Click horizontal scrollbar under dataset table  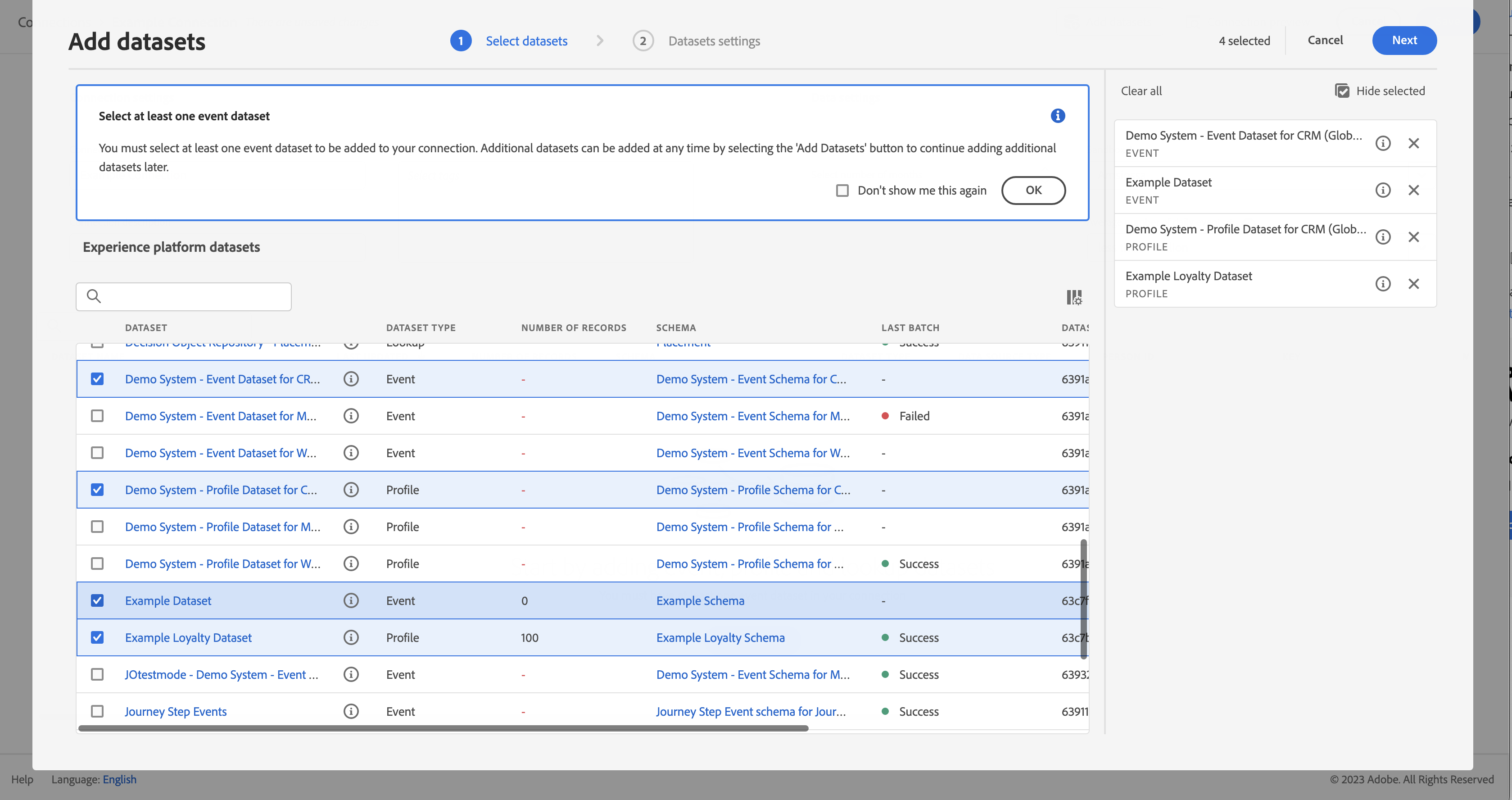click(x=443, y=728)
